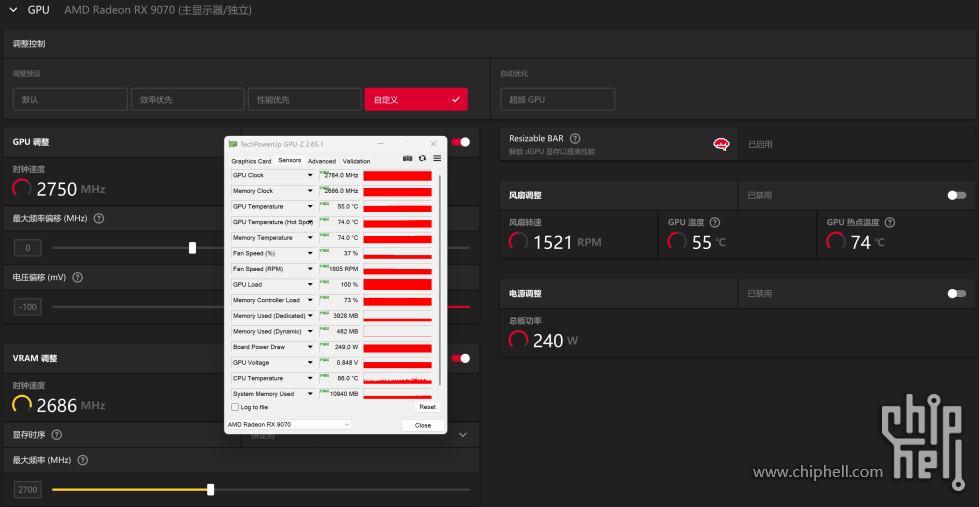Open the CPU Temperature sensor dropdown

click(310, 378)
